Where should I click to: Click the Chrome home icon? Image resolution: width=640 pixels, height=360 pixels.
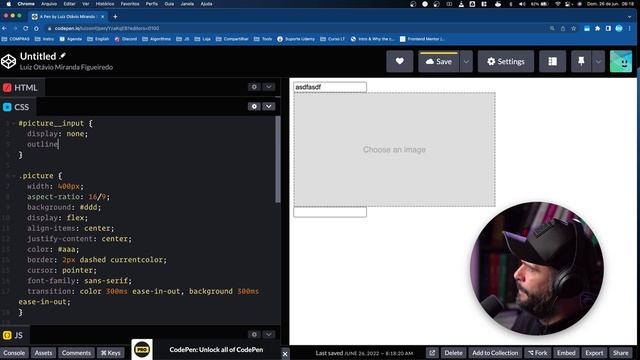tap(36, 28)
